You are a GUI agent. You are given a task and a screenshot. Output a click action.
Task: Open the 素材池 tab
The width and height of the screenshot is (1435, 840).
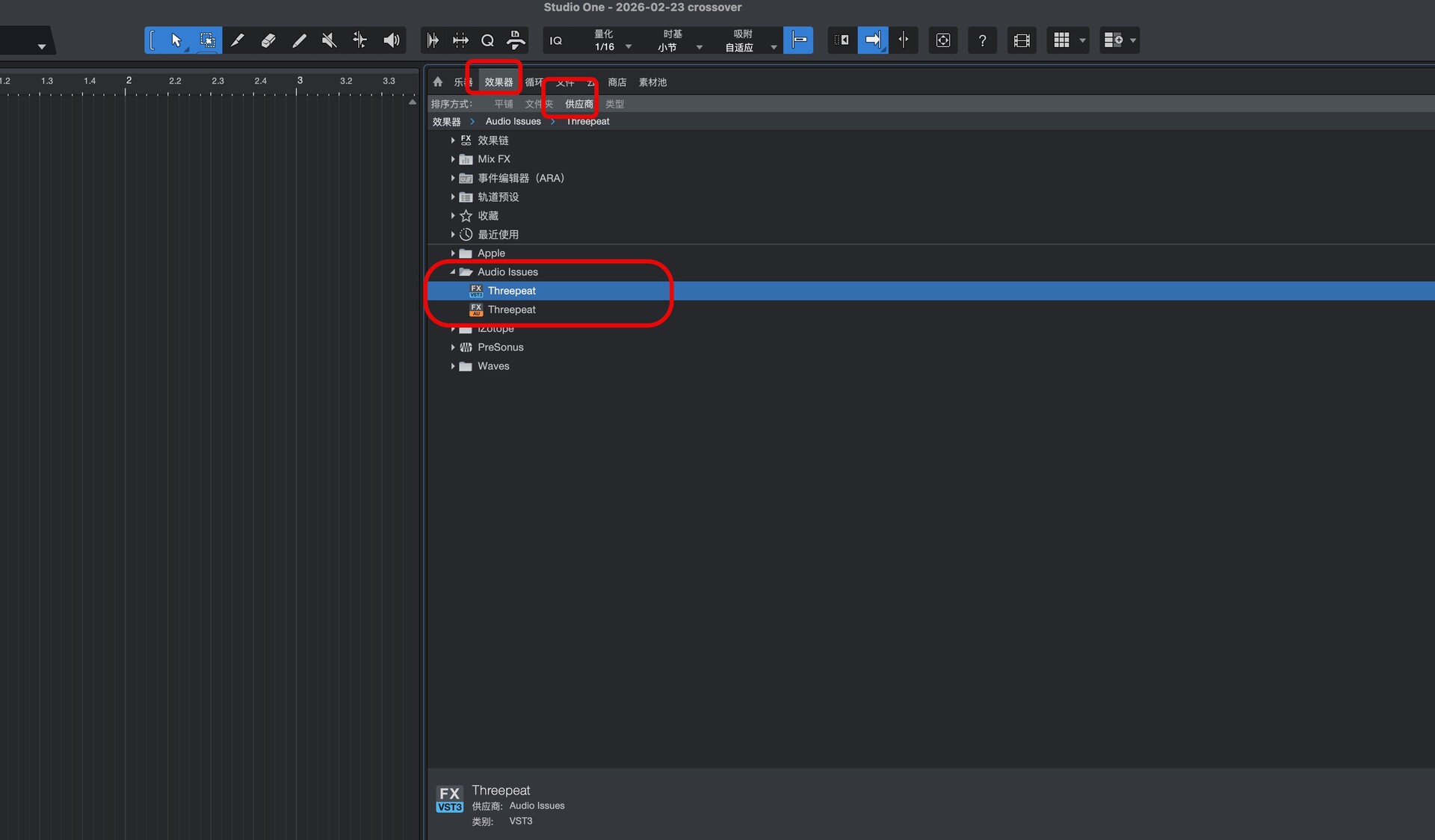tap(652, 82)
